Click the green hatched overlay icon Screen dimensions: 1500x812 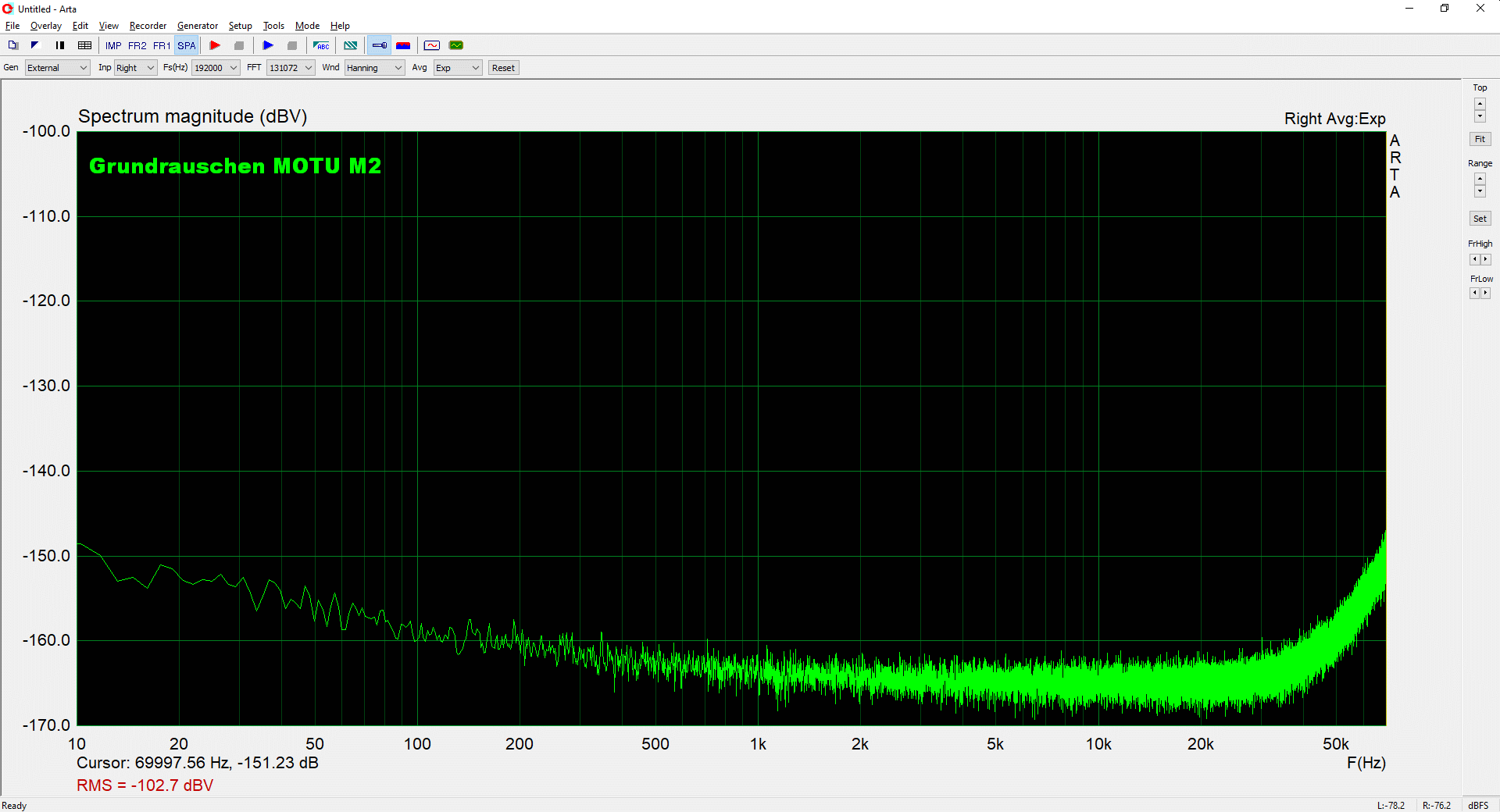point(351,45)
